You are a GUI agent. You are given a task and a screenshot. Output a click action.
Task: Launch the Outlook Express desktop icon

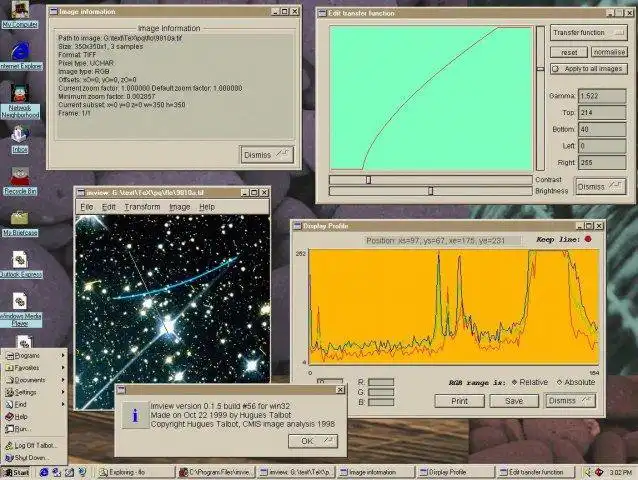(x=20, y=264)
